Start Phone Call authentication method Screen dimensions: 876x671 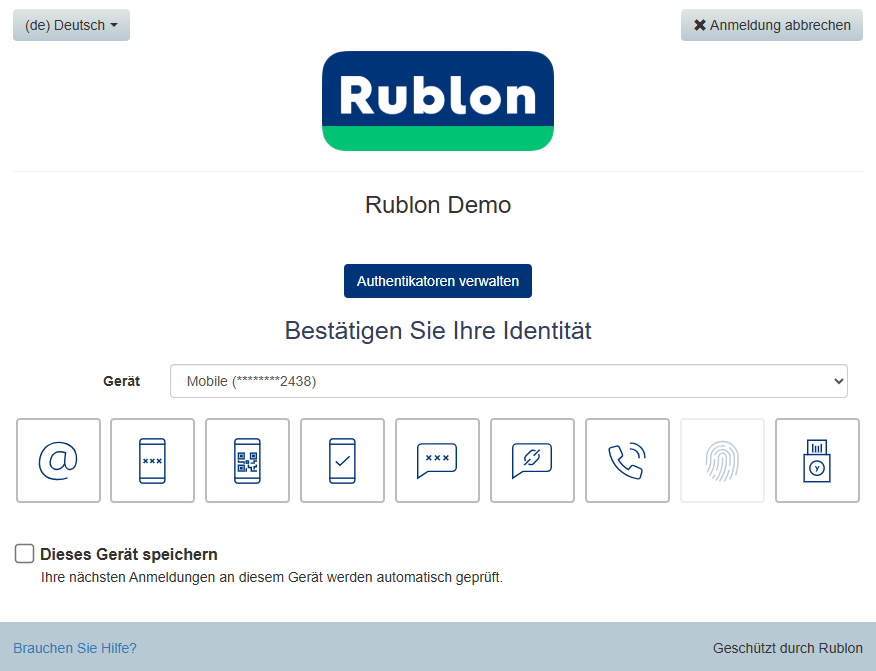pos(627,460)
